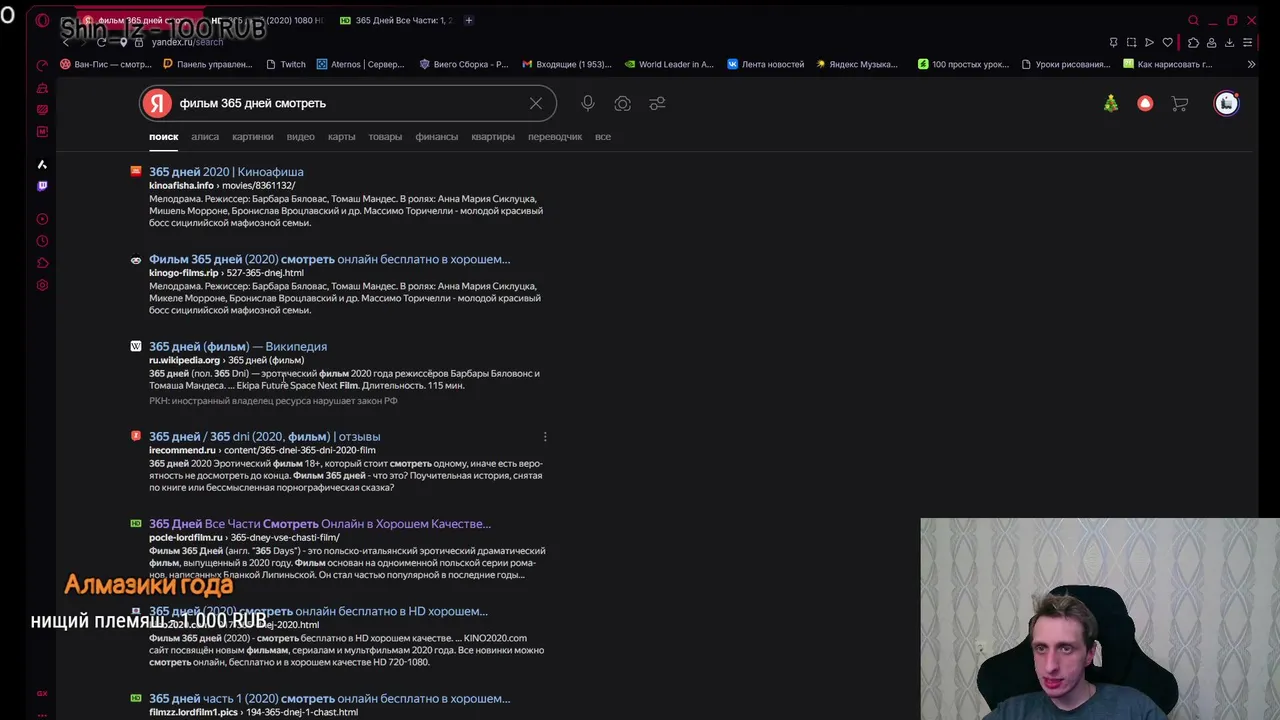The image size is (1280, 720).
Task: Open the Twitch panel in the sidebar
Action: tap(42, 186)
